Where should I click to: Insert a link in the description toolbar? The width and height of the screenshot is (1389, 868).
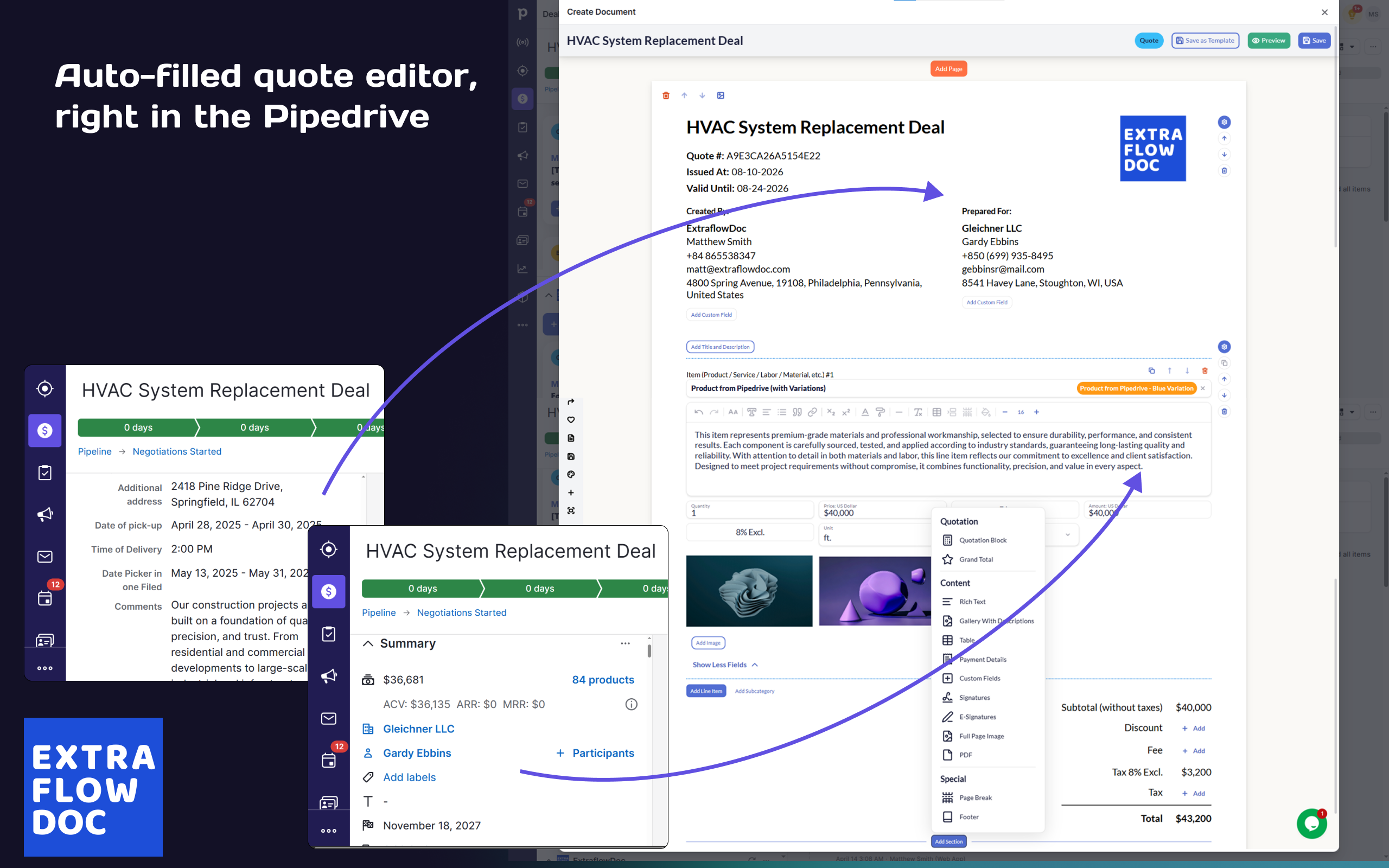[812, 412]
